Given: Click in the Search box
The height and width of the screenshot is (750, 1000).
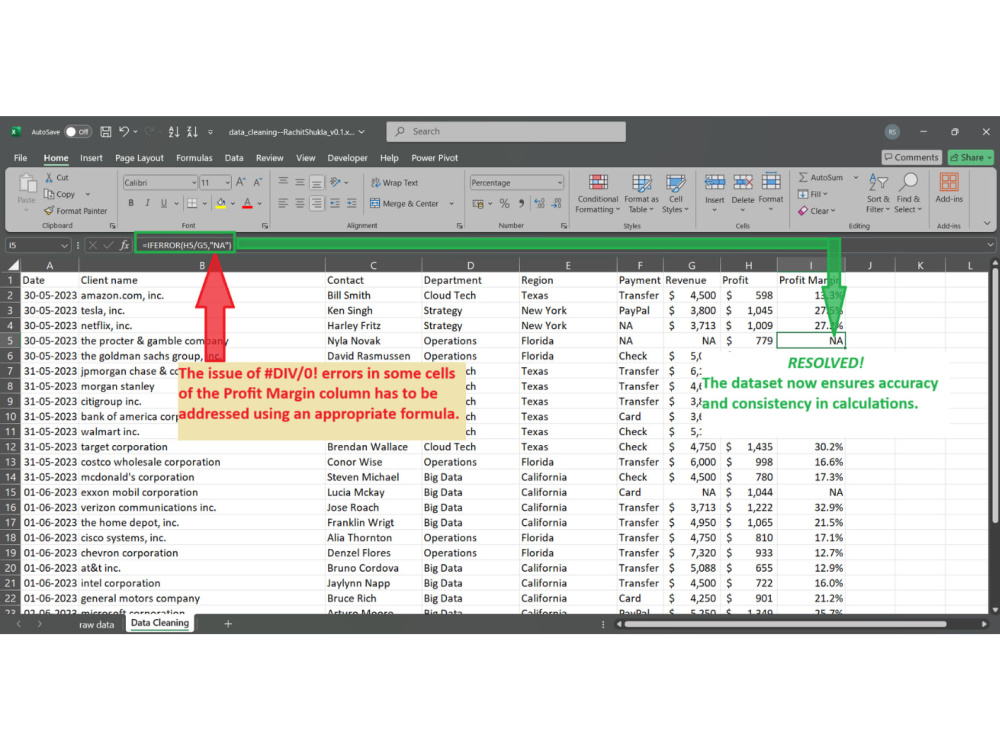Looking at the screenshot, I should pyautogui.click(x=506, y=131).
